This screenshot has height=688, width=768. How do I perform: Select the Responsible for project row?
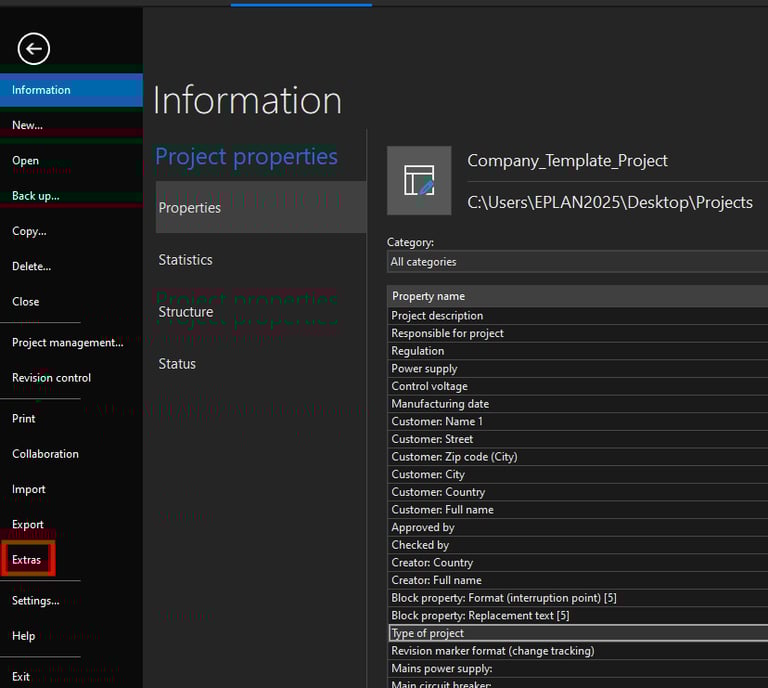[577, 333]
